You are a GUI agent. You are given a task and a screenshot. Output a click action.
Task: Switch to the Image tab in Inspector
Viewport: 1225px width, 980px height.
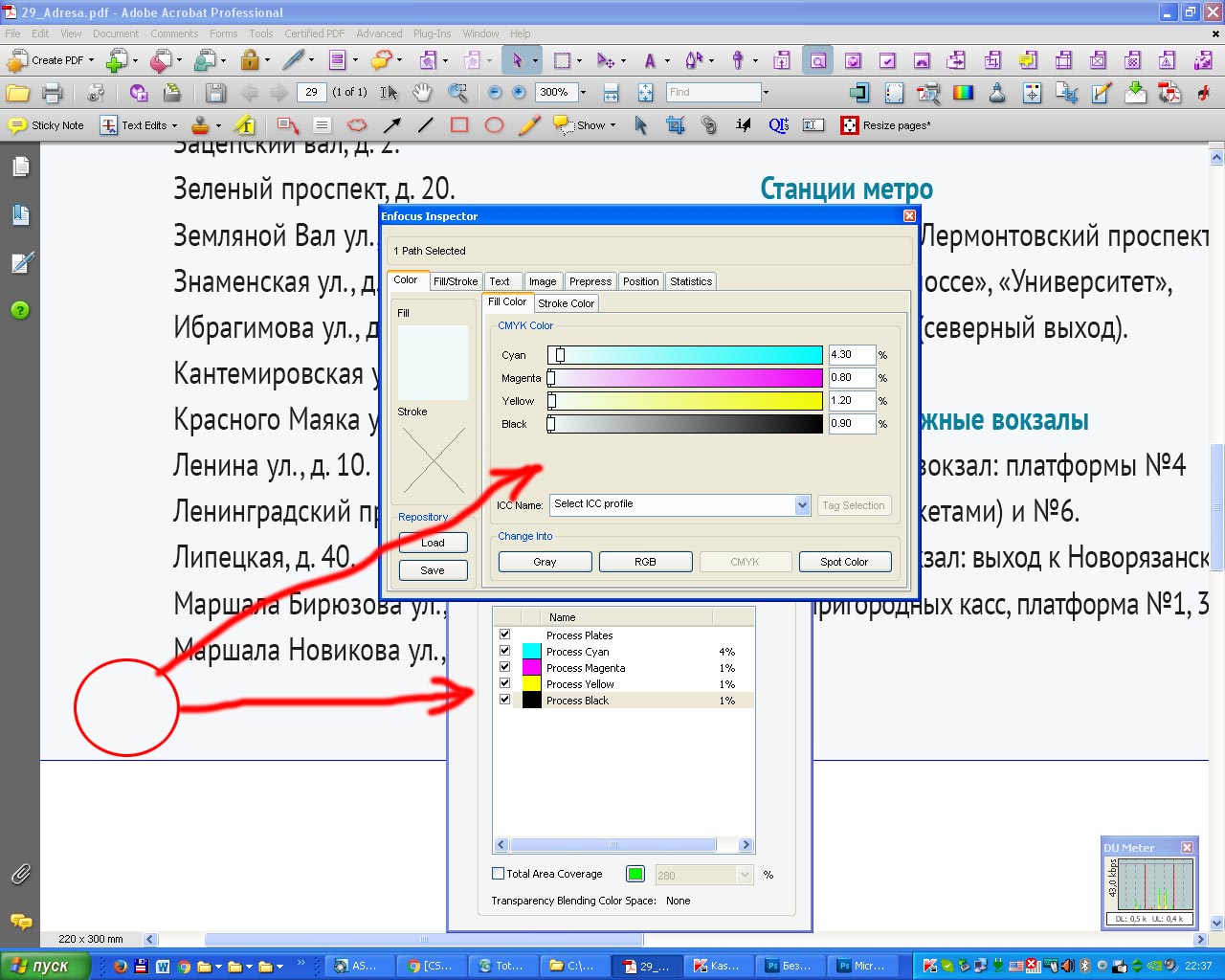pyautogui.click(x=543, y=281)
